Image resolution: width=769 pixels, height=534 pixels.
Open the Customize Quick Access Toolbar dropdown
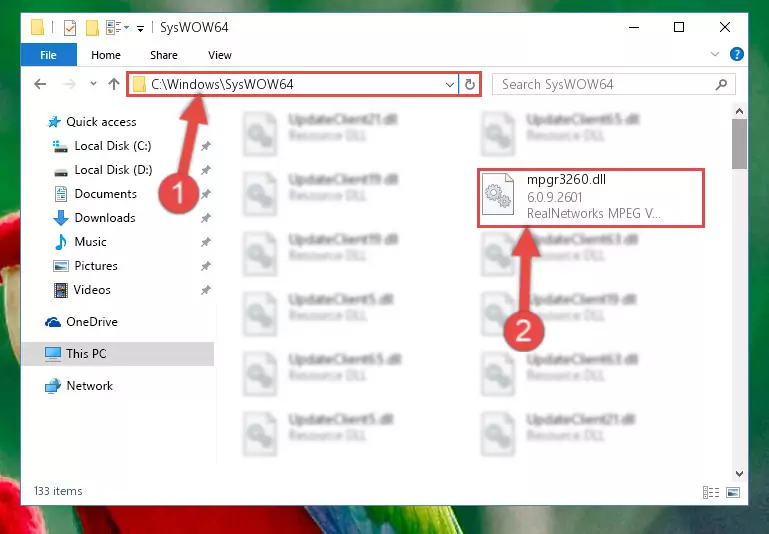[x=140, y=28]
